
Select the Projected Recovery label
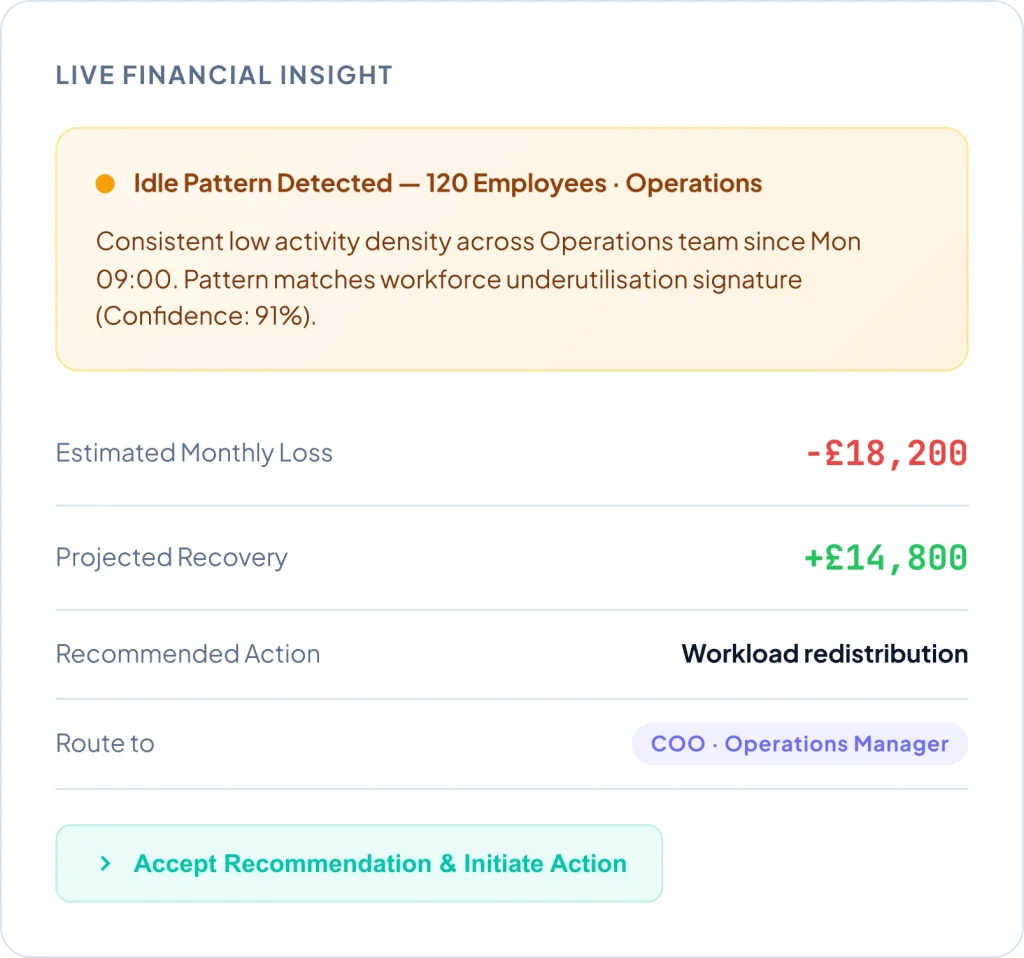pyautogui.click(x=171, y=557)
